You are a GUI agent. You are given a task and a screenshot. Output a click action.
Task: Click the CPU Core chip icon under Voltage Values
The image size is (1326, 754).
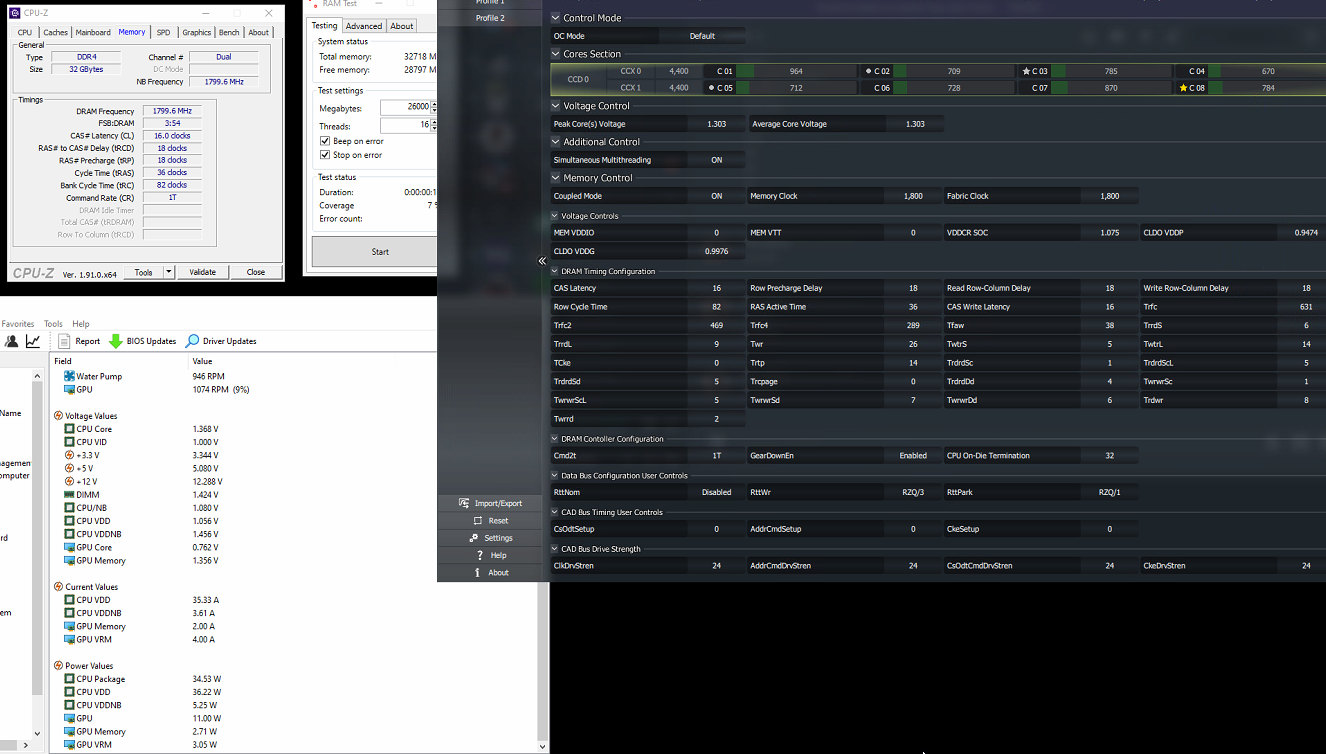click(69, 429)
